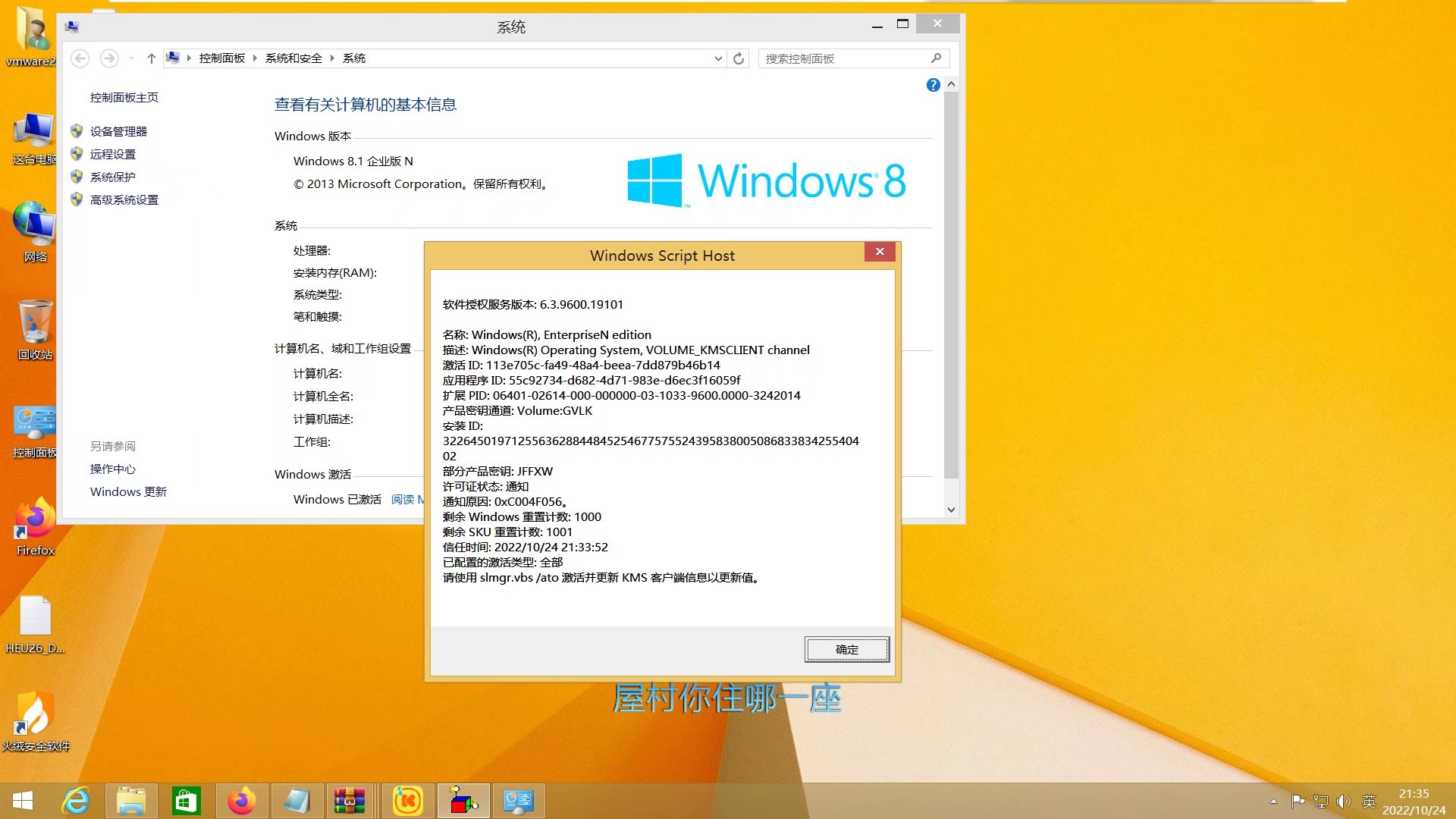This screenshot has width=1456, height=819.
Task: Expand the address bar history dropdown
Action: tap(717, 58)
